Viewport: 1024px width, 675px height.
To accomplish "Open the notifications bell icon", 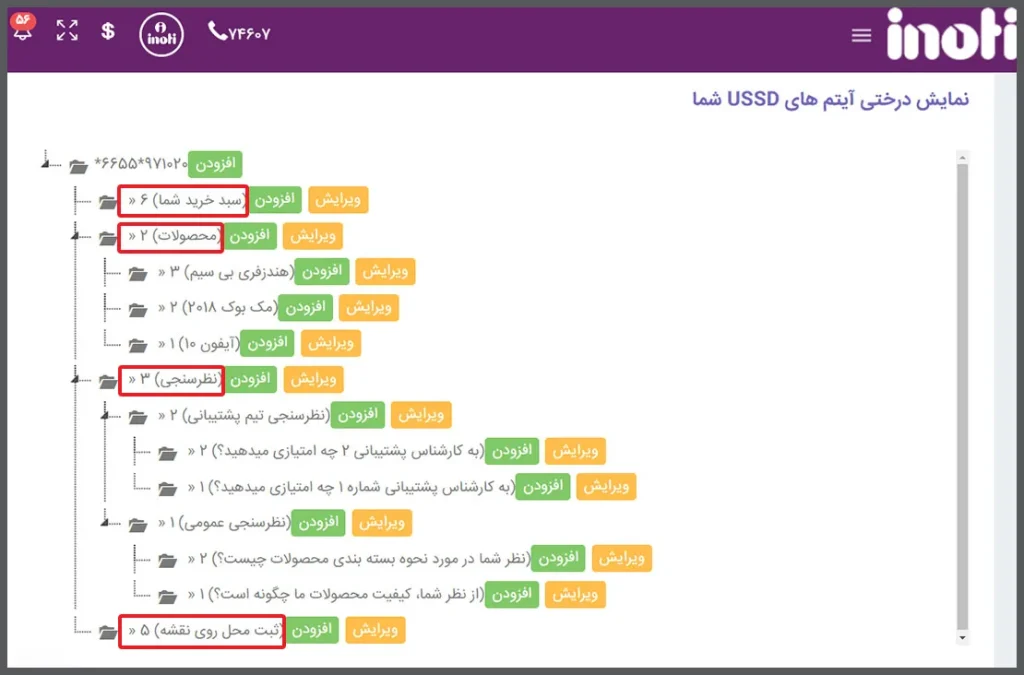I will tap(23, 27).
